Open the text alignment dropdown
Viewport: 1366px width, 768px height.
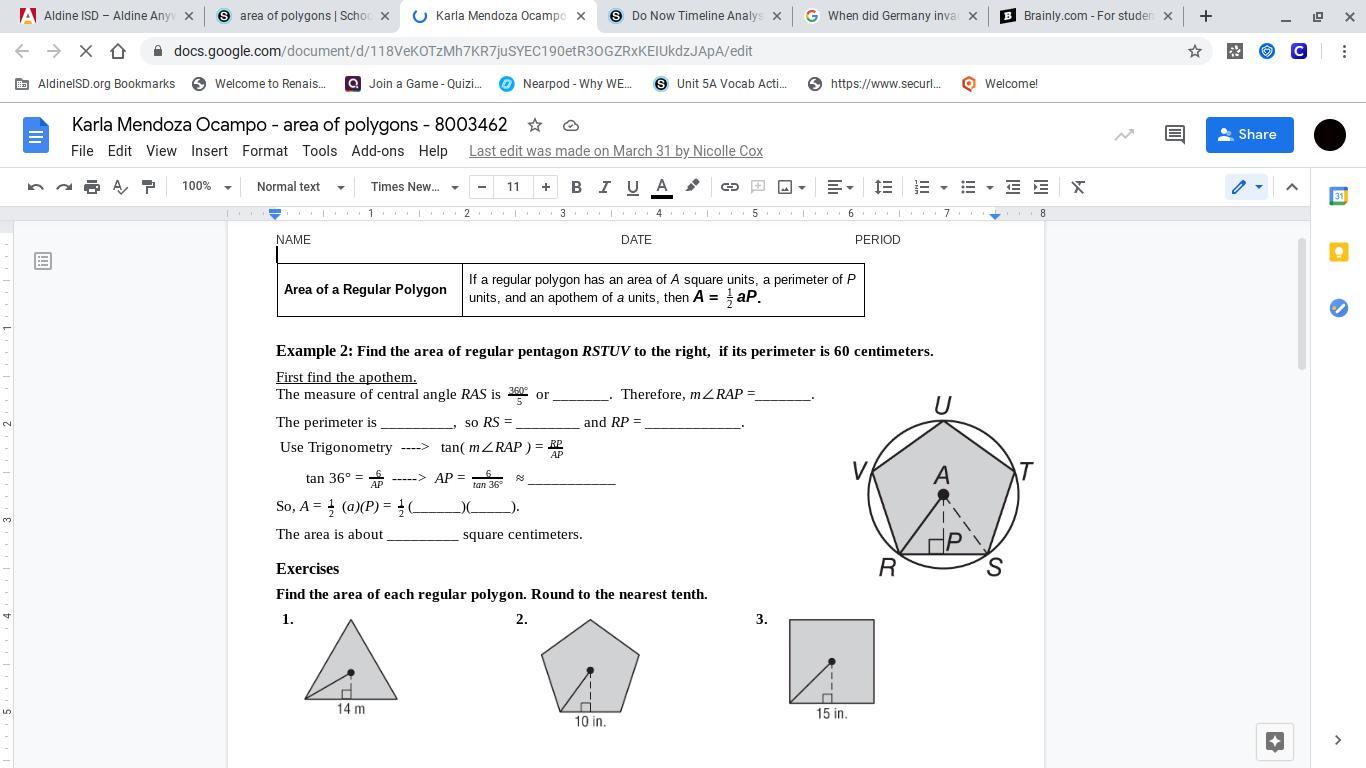[x=840, y=187]
